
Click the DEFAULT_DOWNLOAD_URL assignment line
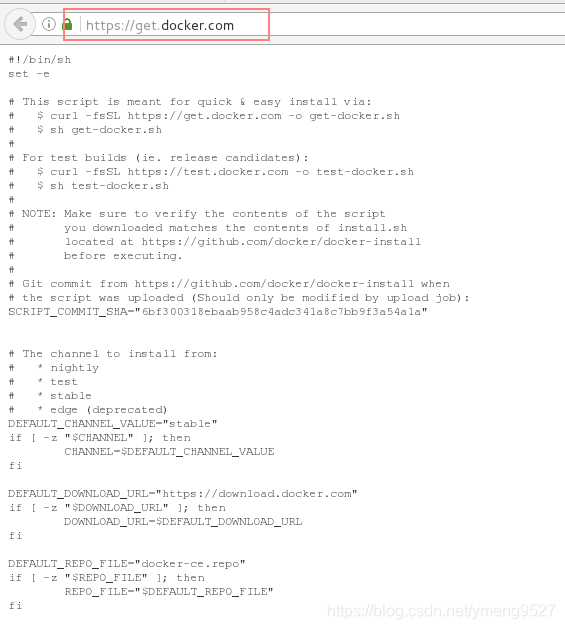(183, 494)
